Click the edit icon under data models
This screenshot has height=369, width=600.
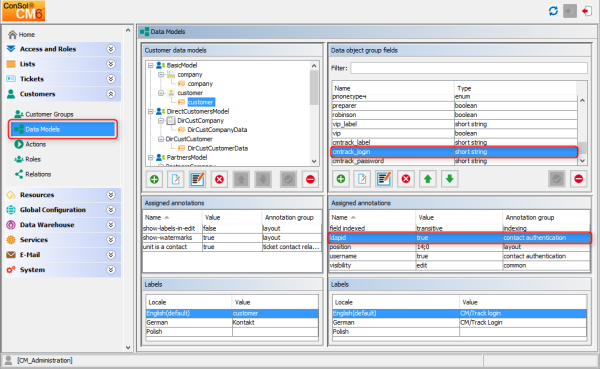click(x=197, y=179)
